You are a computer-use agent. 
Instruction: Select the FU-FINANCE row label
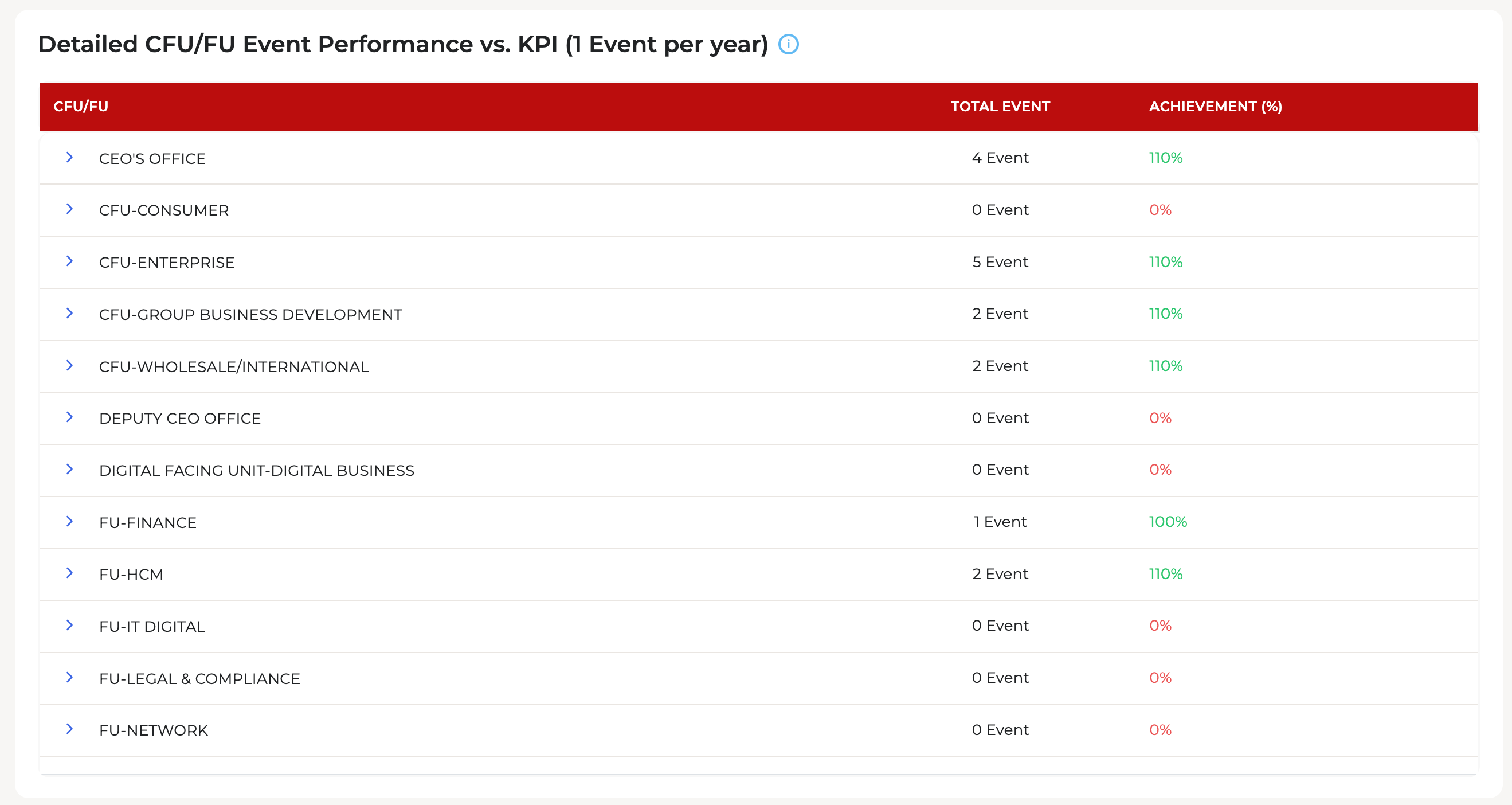pos(148,522)
